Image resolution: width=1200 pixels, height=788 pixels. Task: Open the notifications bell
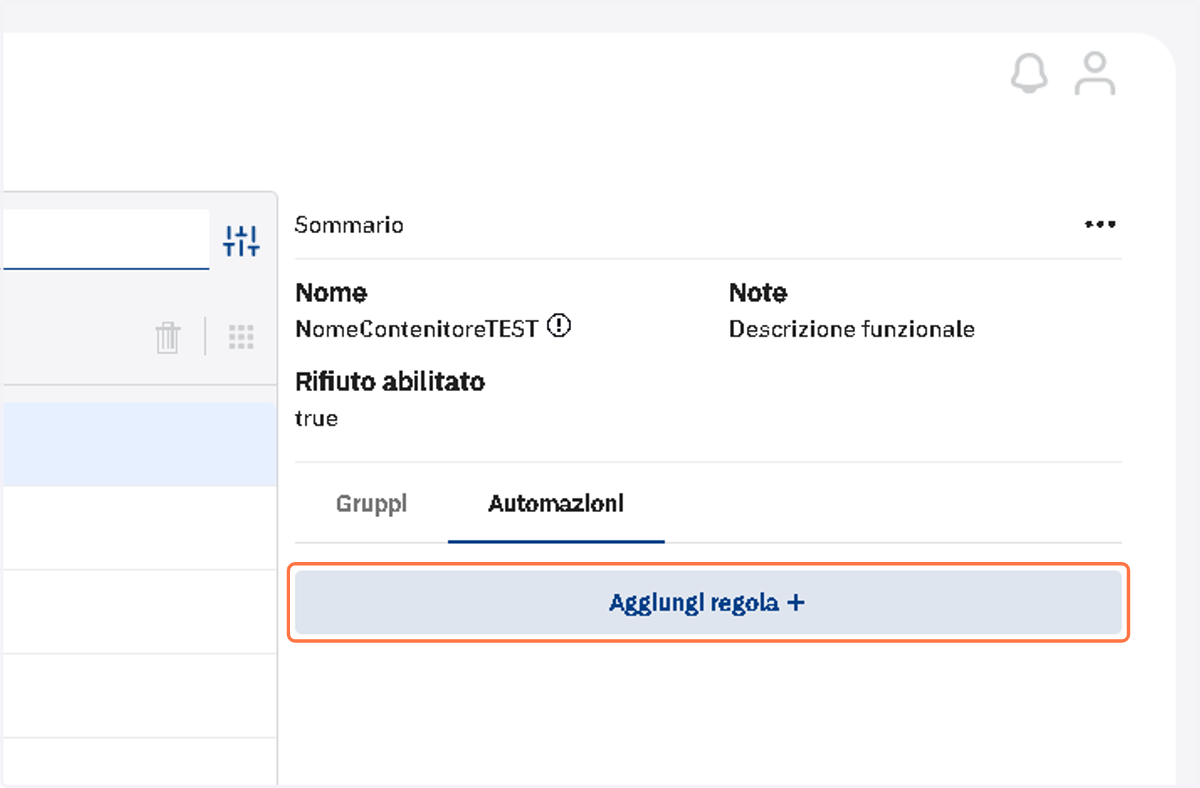(x=1029, y=74)
